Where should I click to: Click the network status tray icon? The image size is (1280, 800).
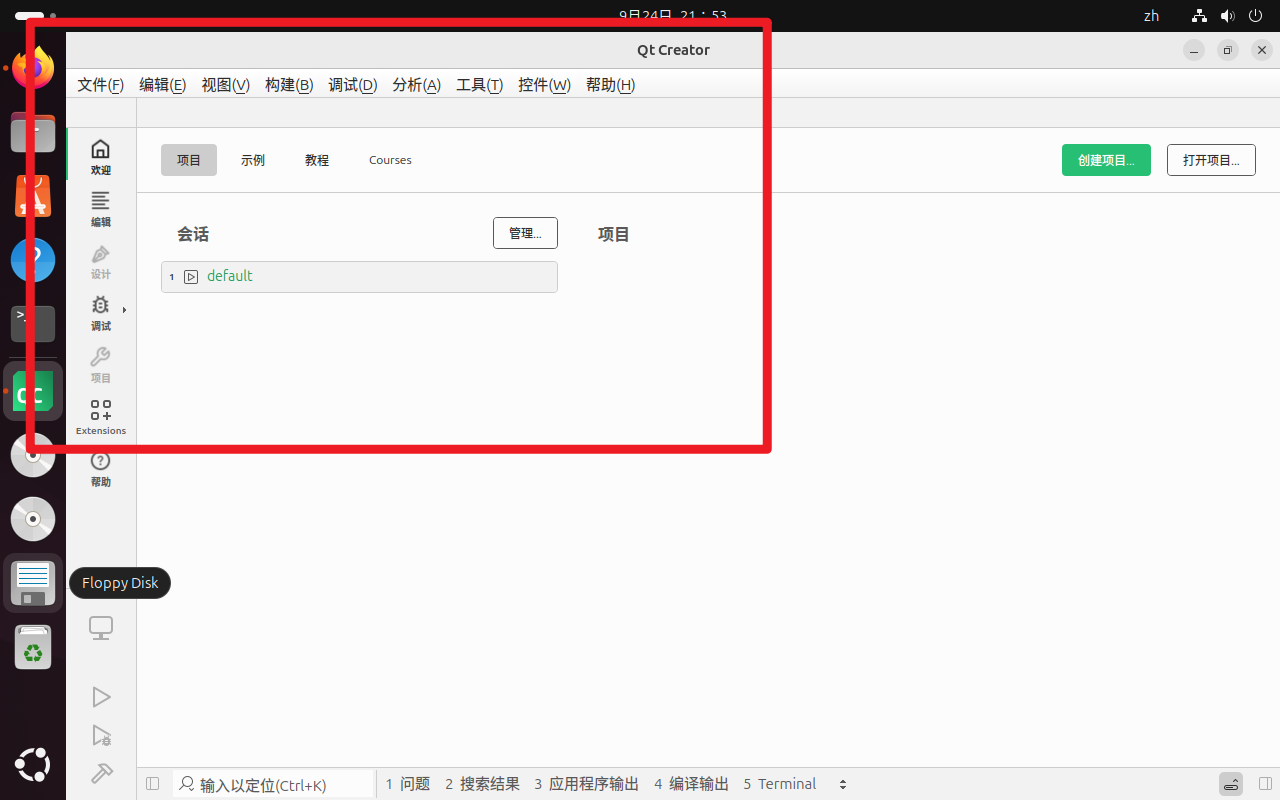(1200, 16)
